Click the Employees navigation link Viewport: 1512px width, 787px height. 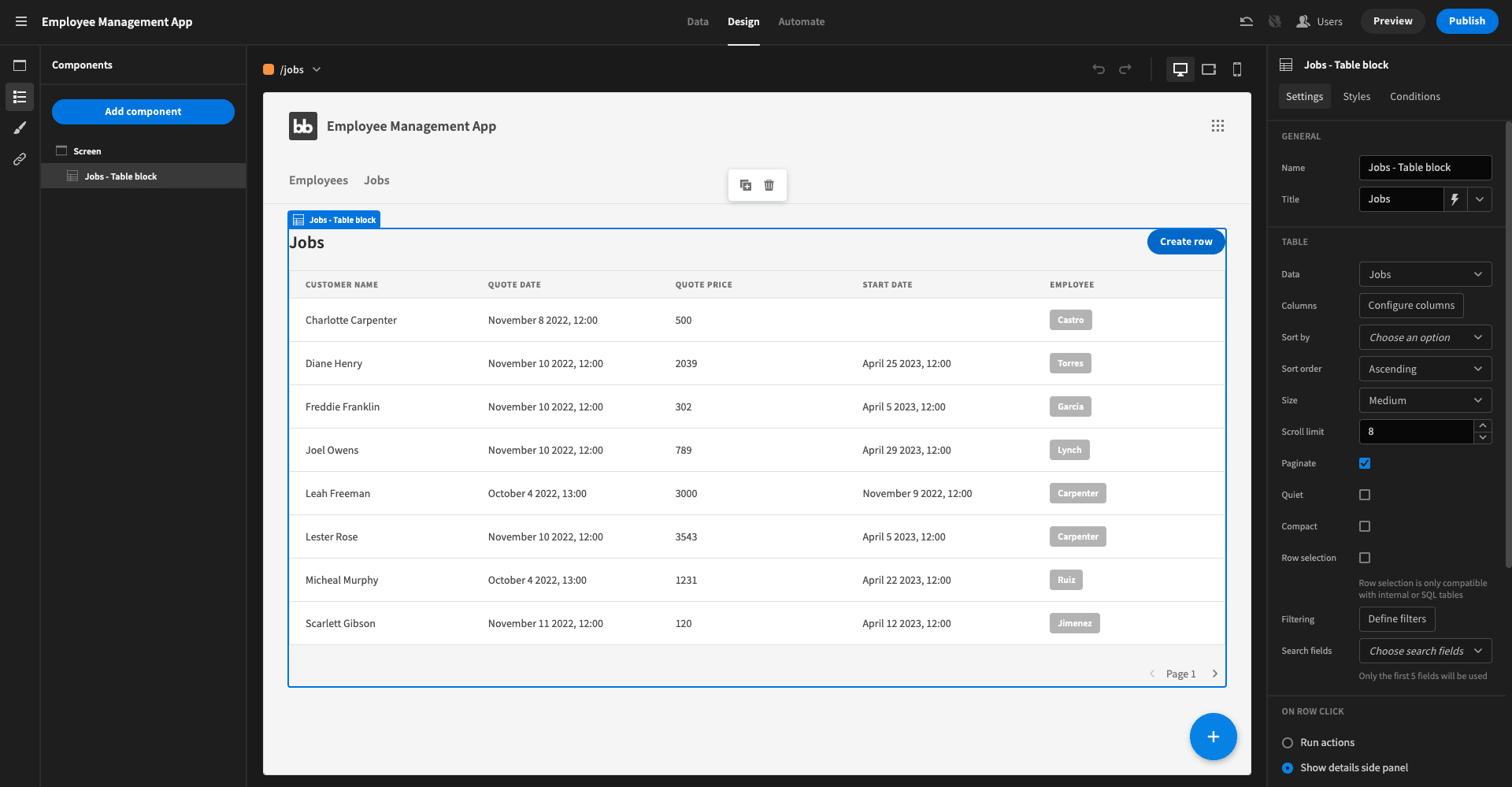[x=318, y=180]
